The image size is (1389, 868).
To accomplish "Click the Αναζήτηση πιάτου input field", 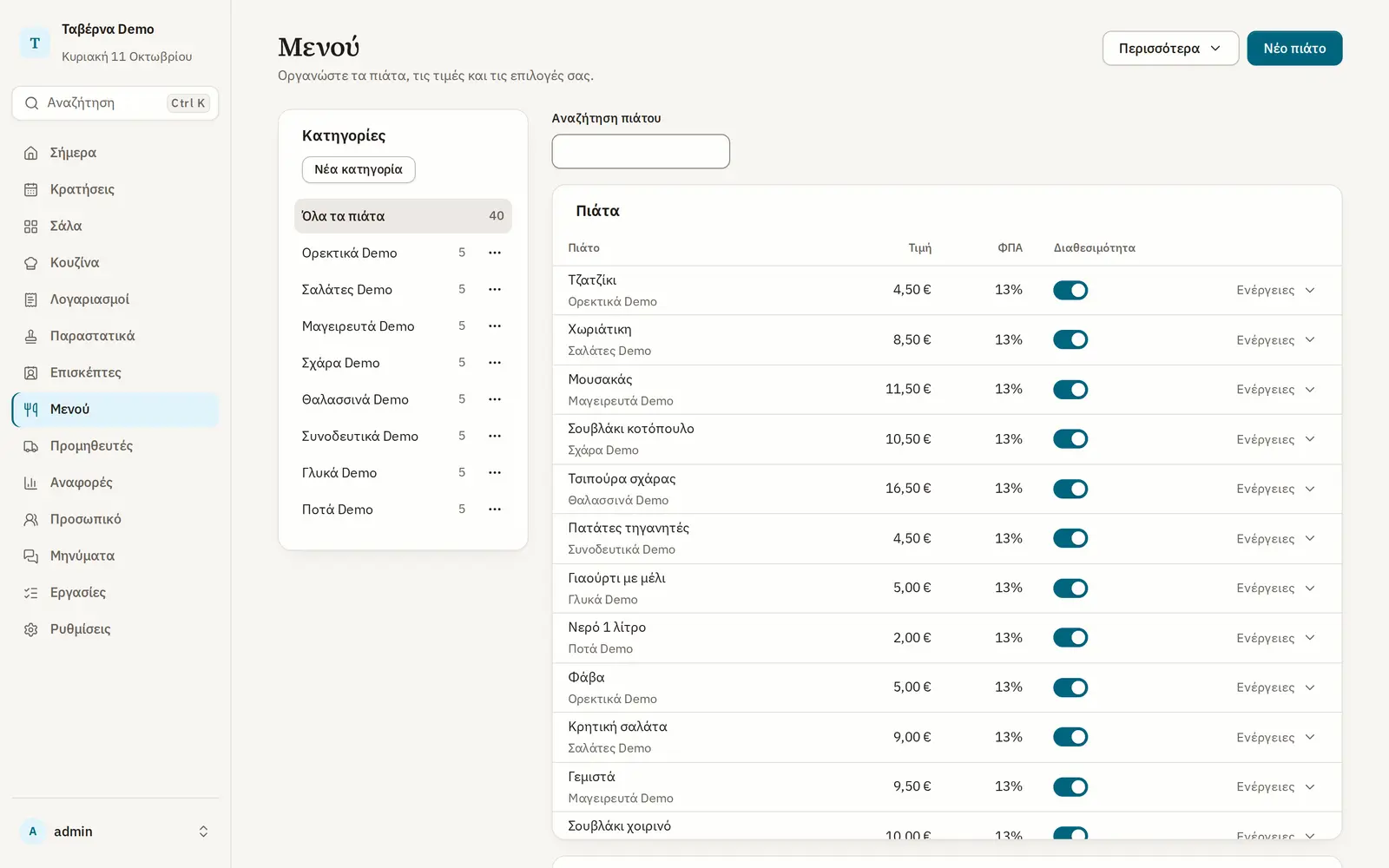I will point(641,151).
